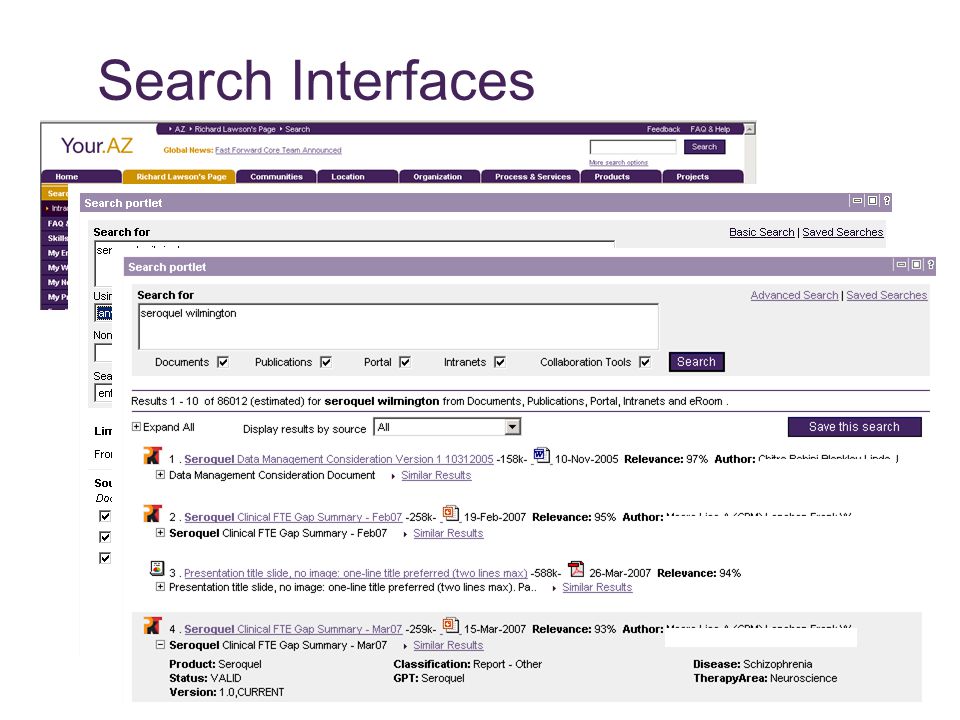Toggle the Intranets checkbox
960x720 pixels.
[x=500, y=362]
